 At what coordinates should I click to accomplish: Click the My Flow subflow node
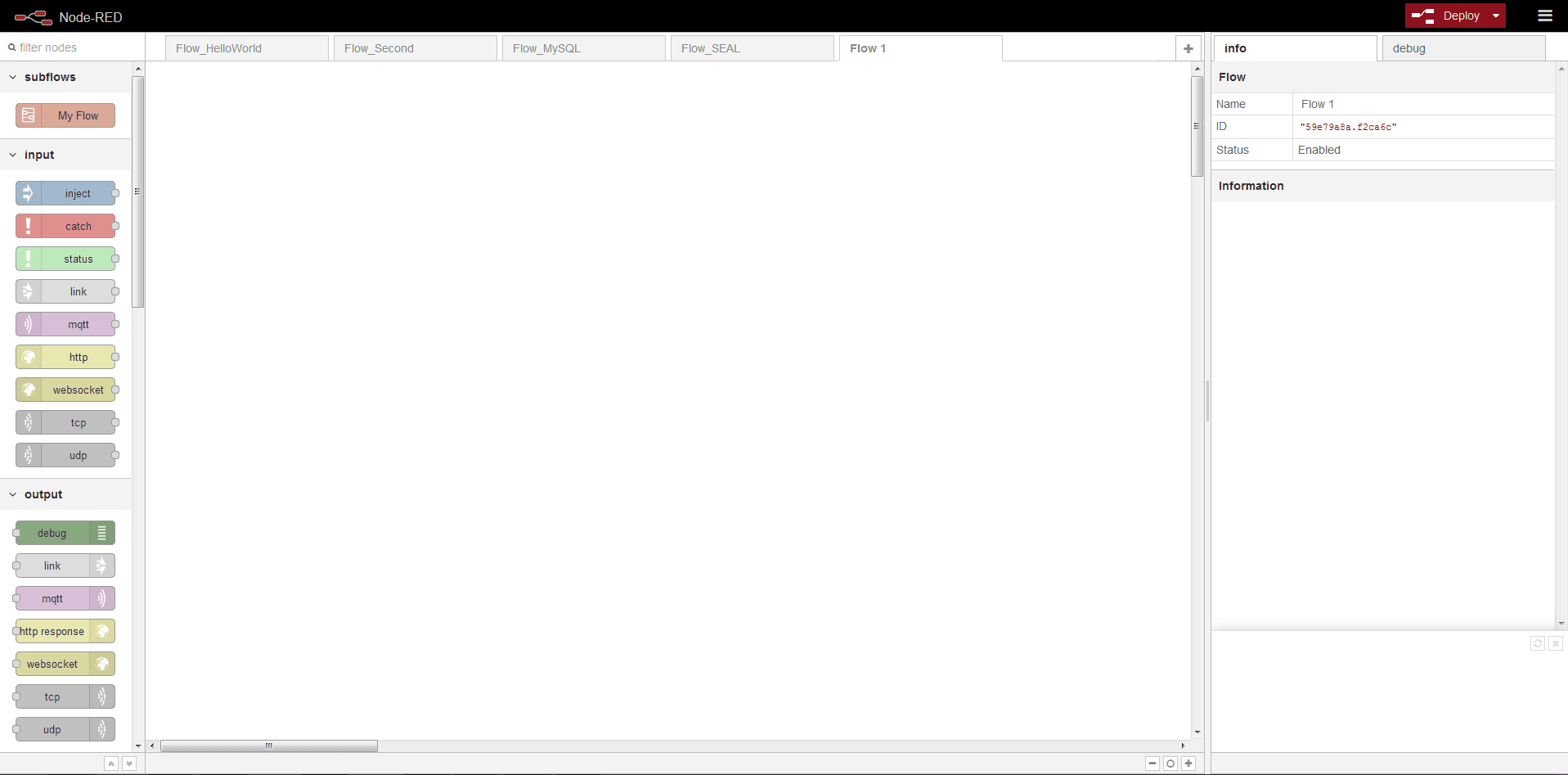(65, 115)
